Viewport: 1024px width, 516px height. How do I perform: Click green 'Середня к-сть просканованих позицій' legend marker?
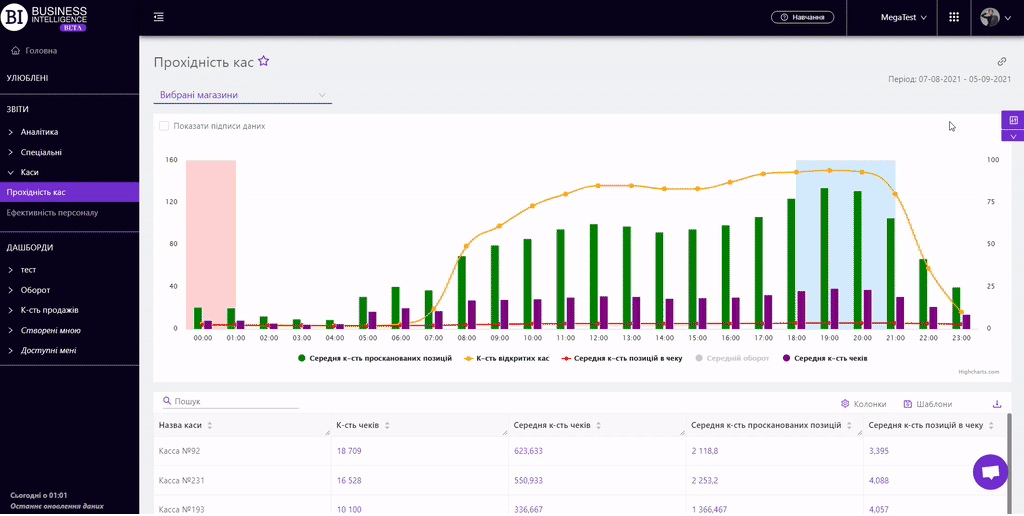[303, 357]
